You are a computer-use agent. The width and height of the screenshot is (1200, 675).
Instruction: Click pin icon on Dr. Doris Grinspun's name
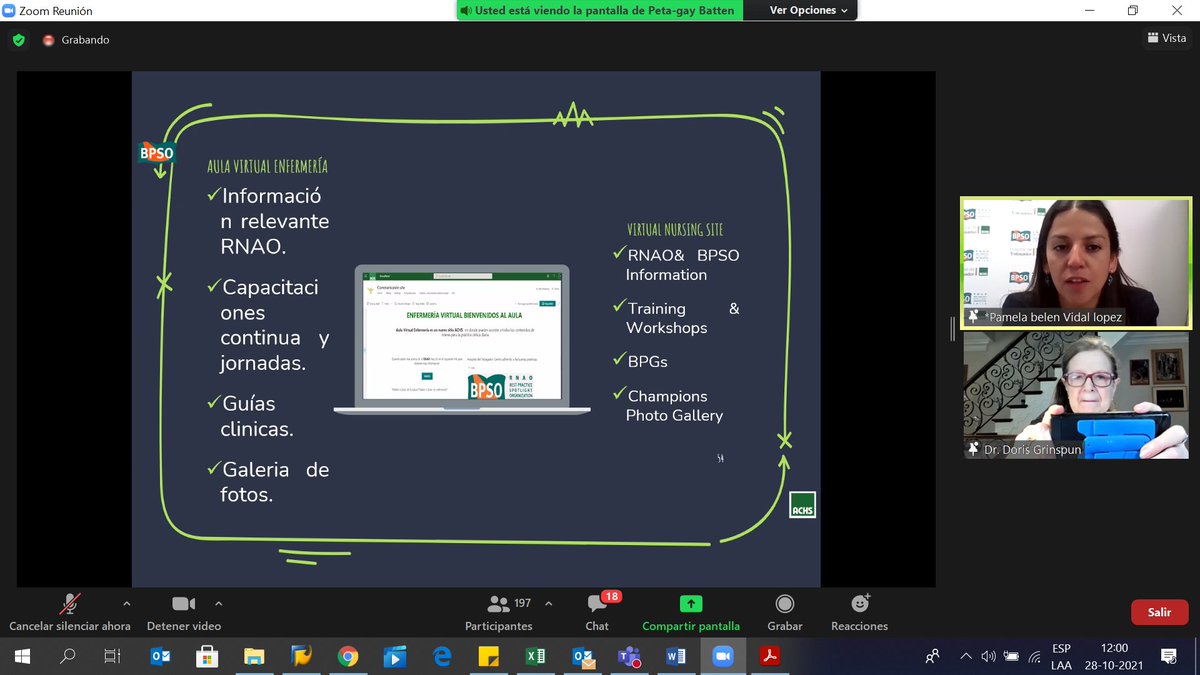tap(973, 450)
